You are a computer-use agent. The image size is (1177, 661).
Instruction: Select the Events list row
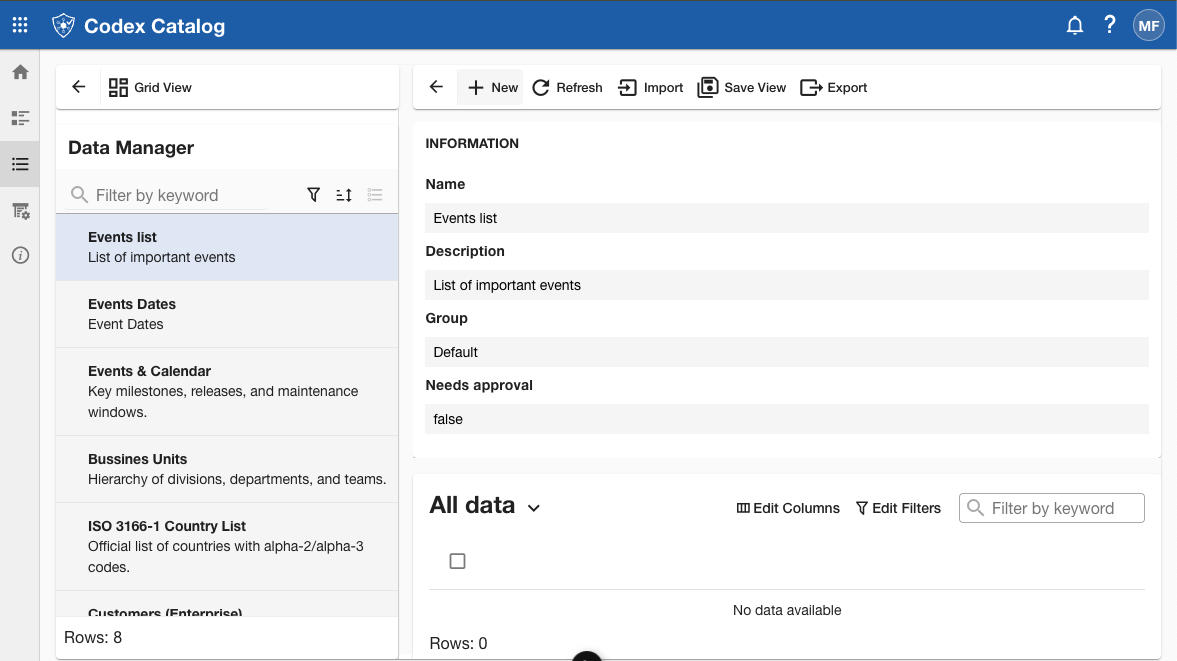(x=227, y=248)
